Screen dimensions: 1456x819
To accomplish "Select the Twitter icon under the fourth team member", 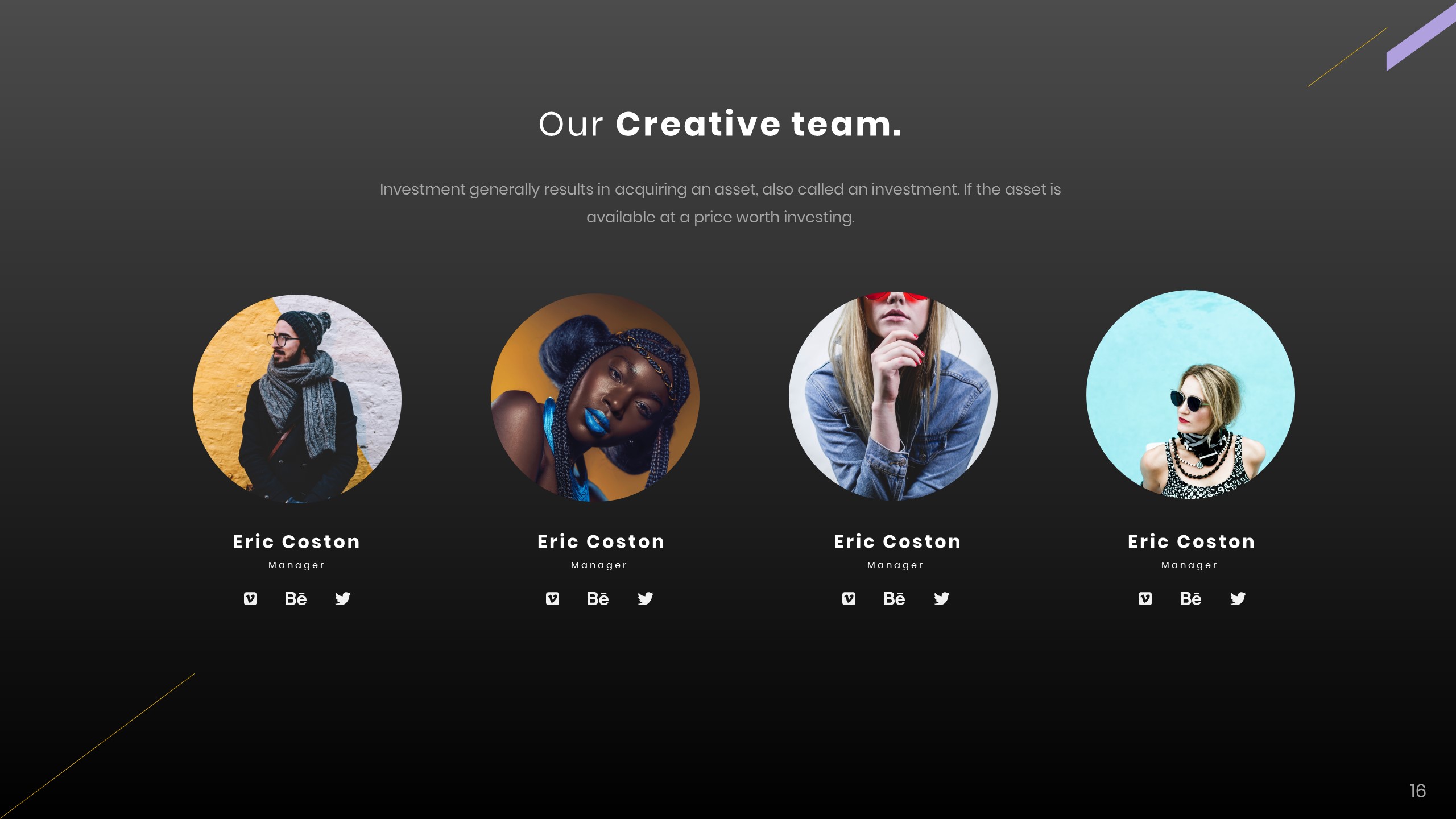I will pyautogui.click(x=1238, y=598).
